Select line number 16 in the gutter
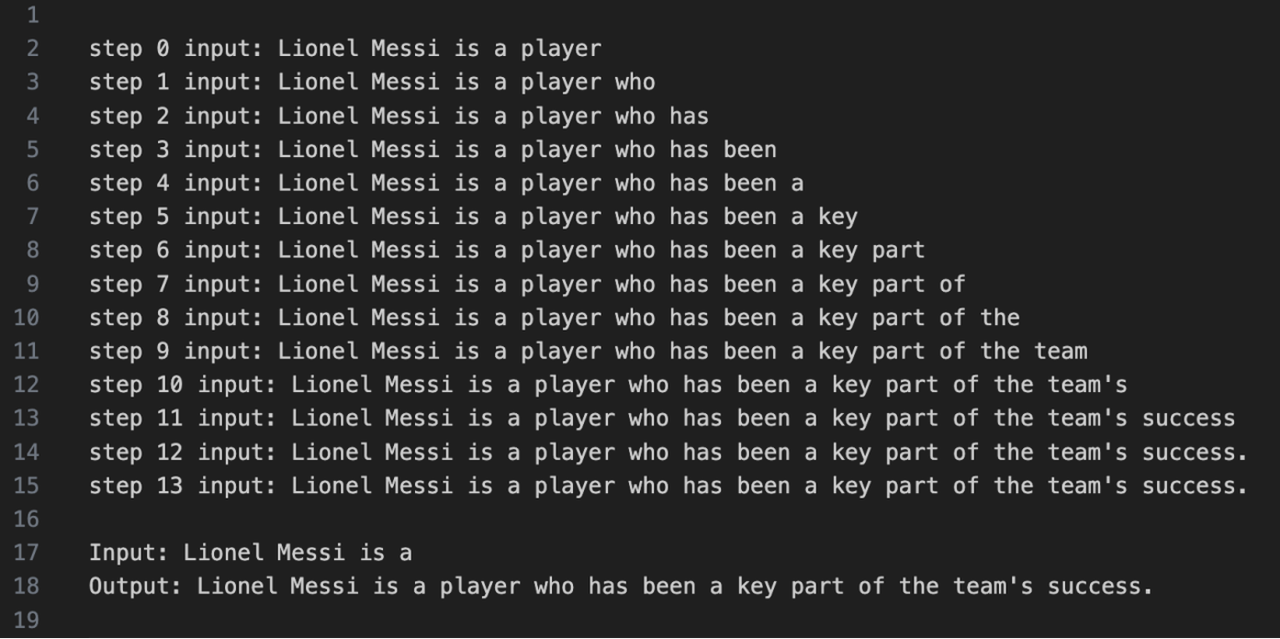1280x639 pixels. (x=27, y=519)
